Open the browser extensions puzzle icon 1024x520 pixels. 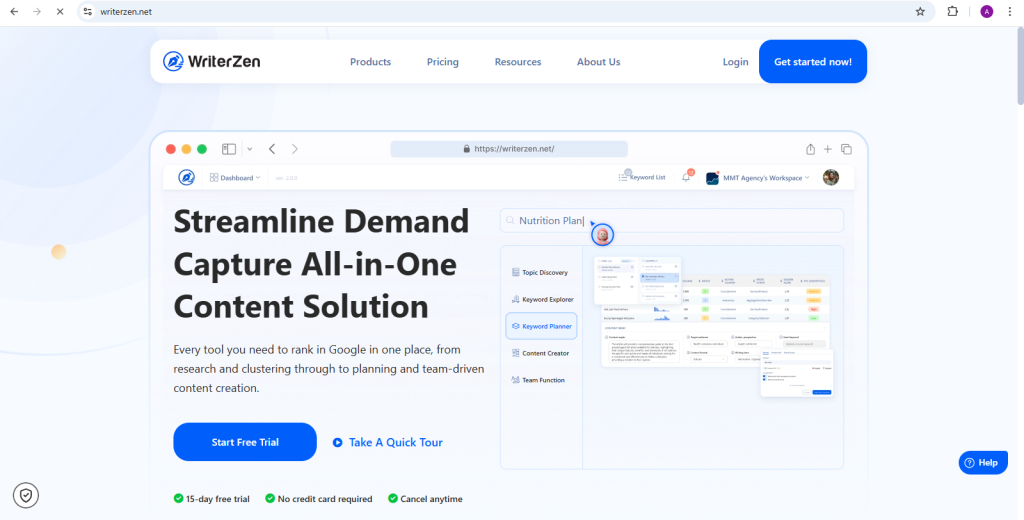click(952, 12)
